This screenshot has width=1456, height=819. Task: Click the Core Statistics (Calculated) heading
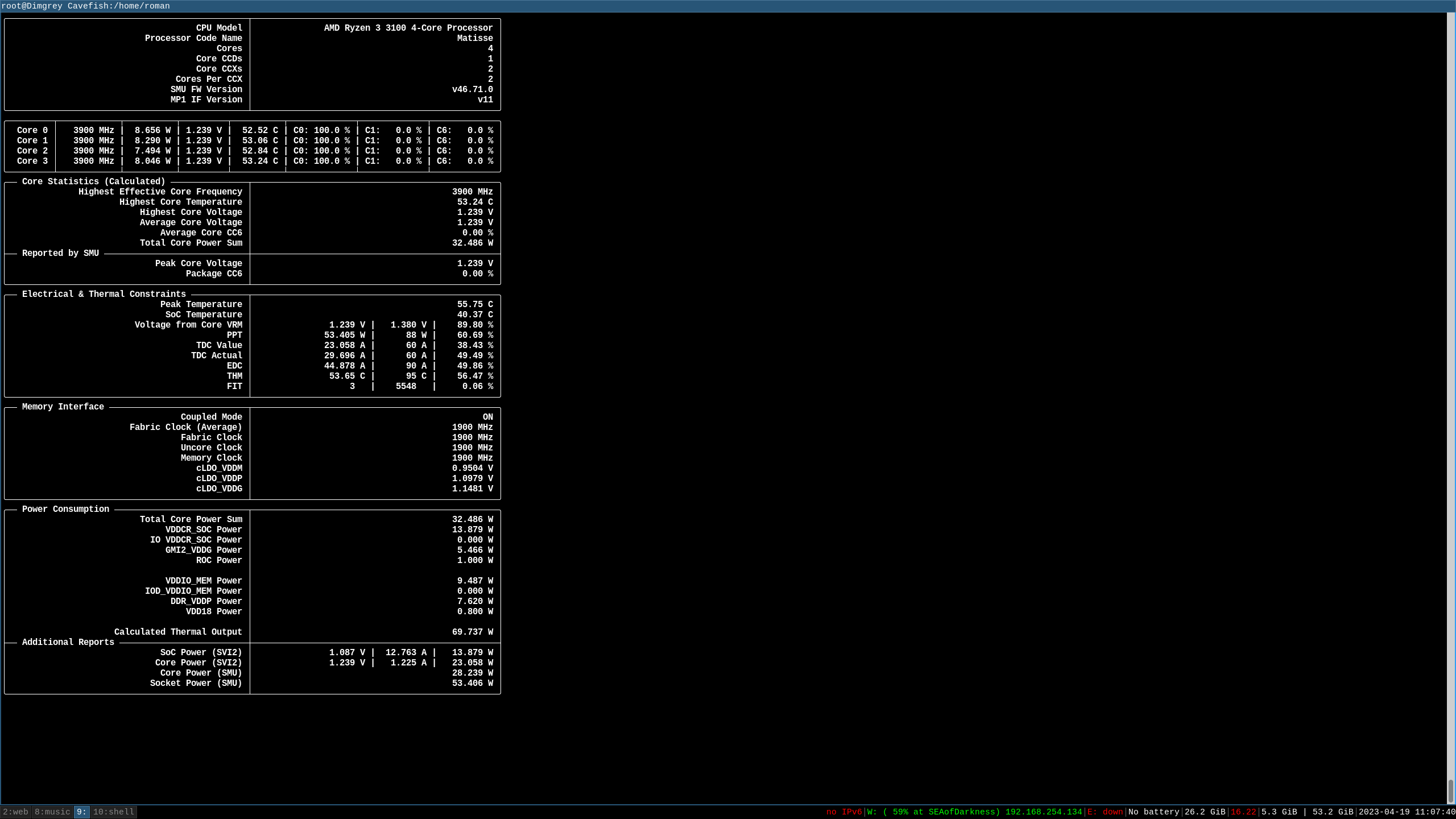pos(93,181)
